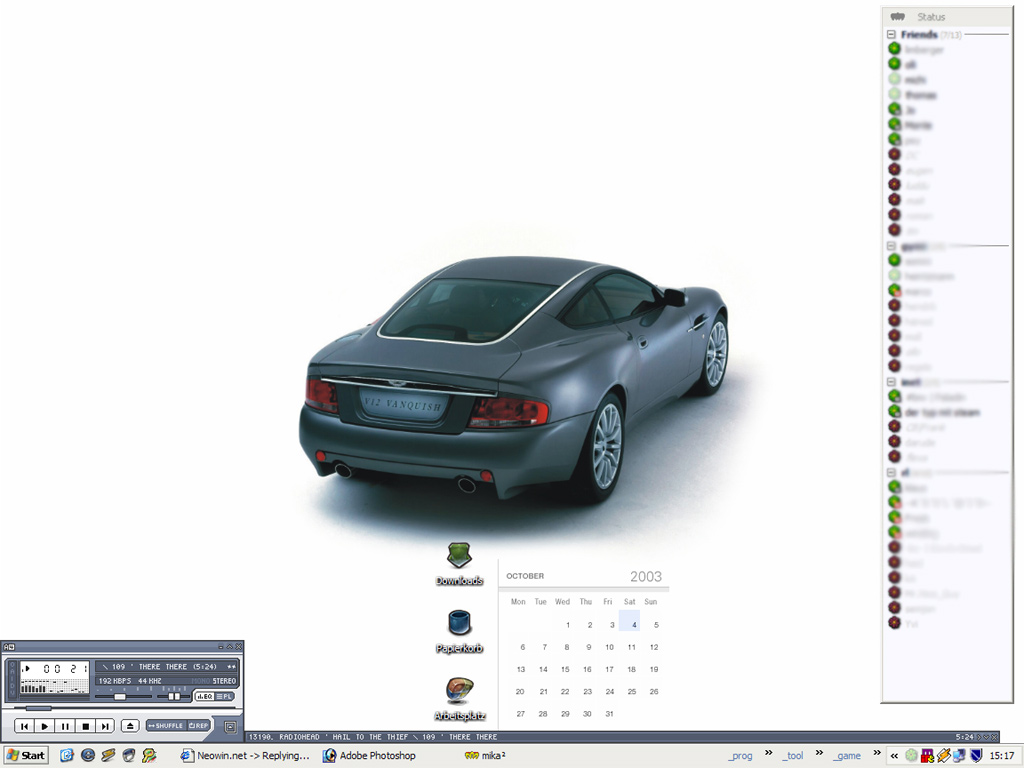The height and width of the screenshot is (768, 1024).
Task: Skip to next track in Winamp
Action: tap(106, 726)
